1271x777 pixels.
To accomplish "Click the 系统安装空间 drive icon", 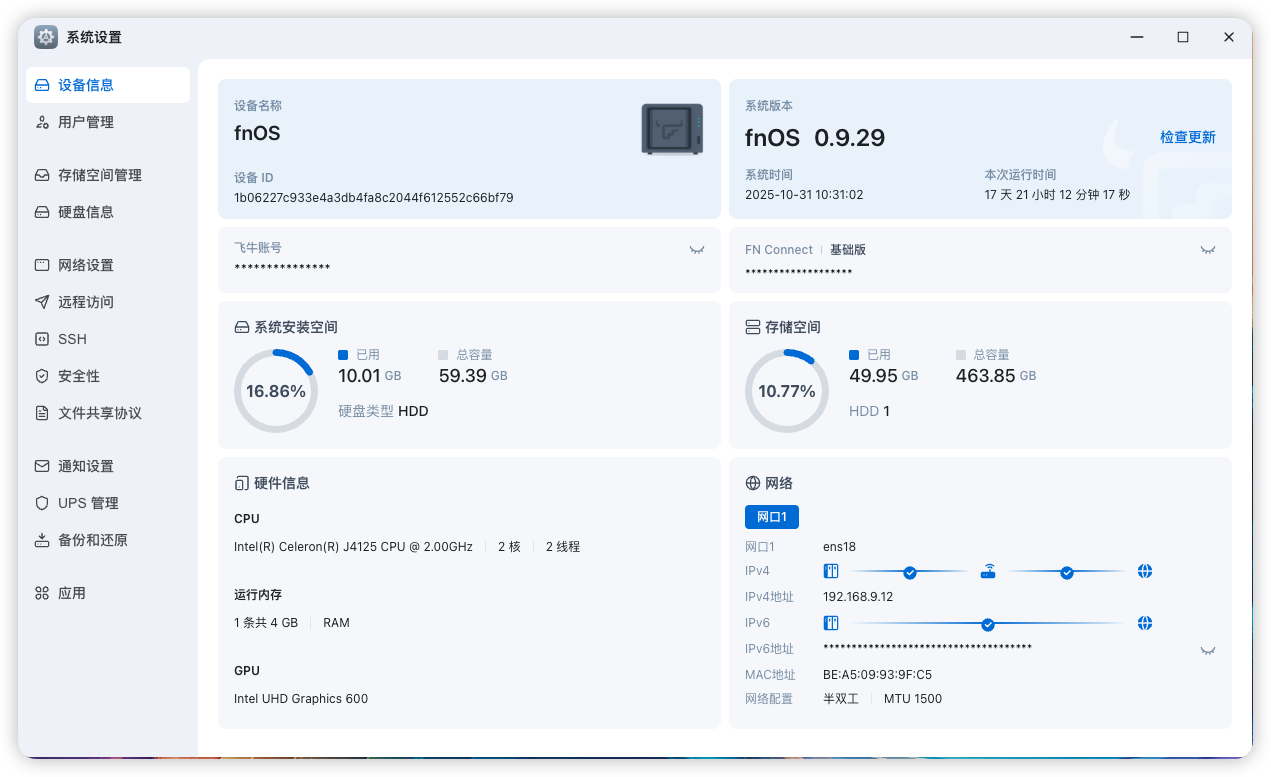I will [x=242, y=327].
